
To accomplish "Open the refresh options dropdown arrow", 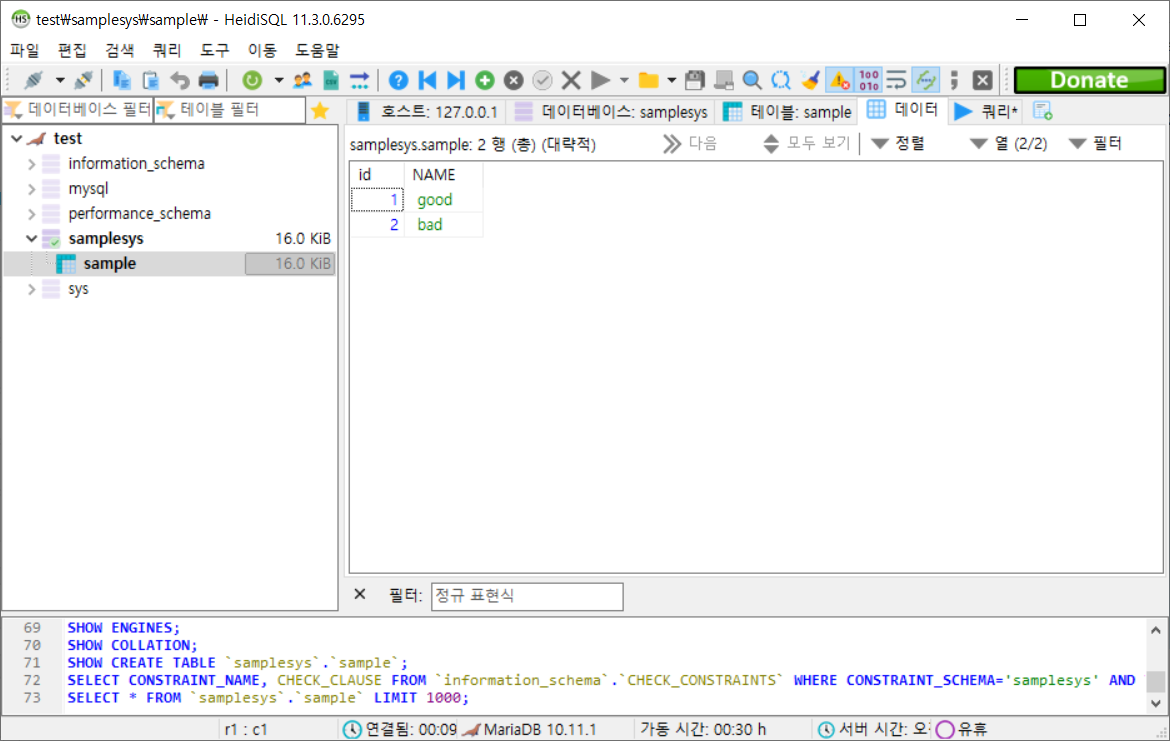I will tap(278, 80).
